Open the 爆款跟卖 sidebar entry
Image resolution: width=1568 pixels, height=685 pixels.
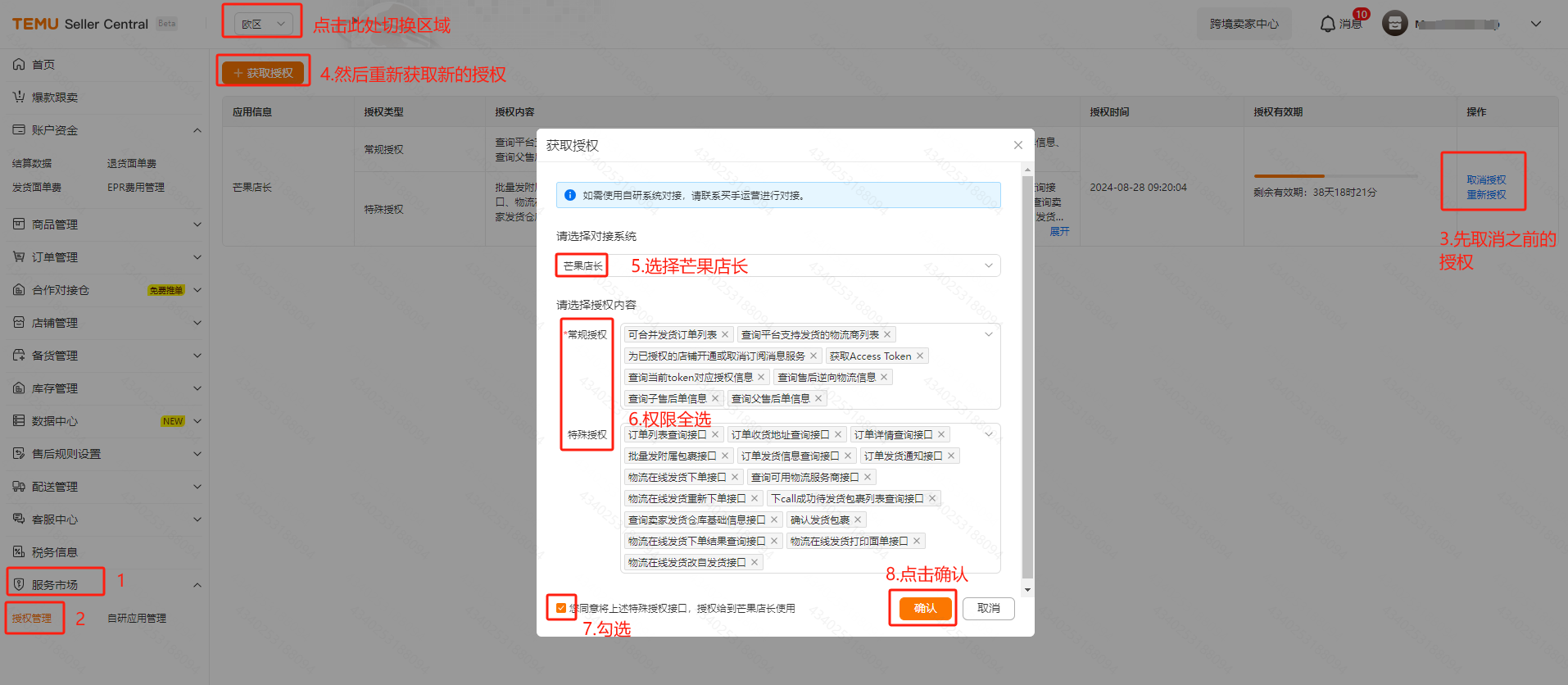click(46, 98)
